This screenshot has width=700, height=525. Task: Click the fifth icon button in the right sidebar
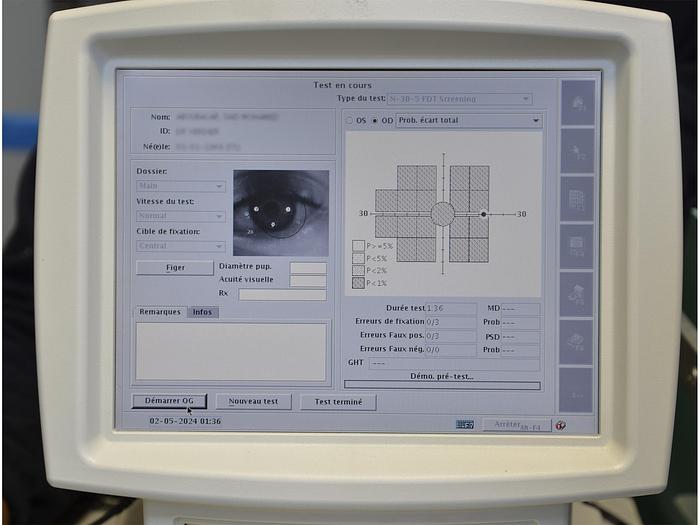(577, 293)
